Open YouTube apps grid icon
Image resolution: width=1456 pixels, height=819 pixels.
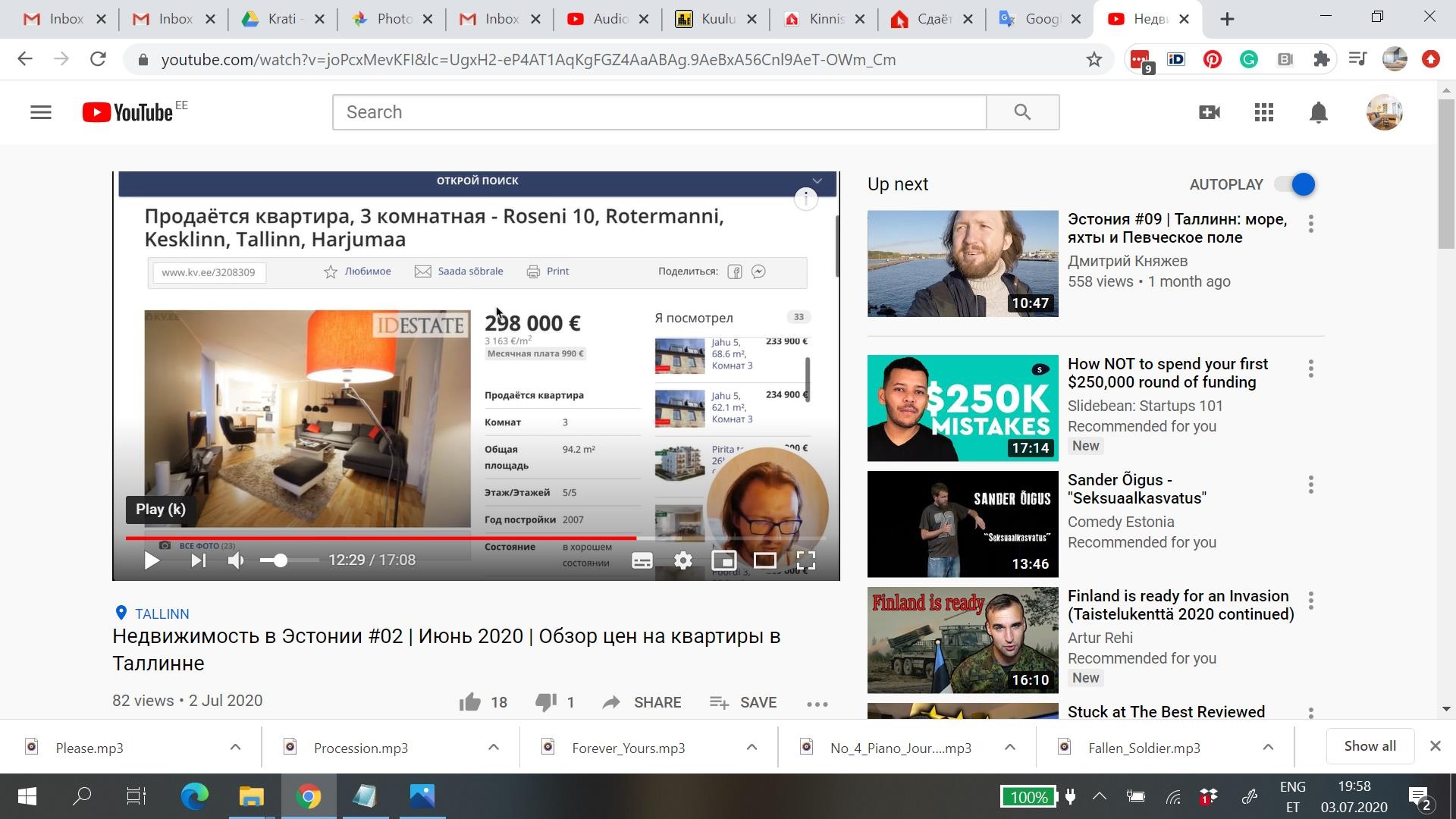(1263, 112)
